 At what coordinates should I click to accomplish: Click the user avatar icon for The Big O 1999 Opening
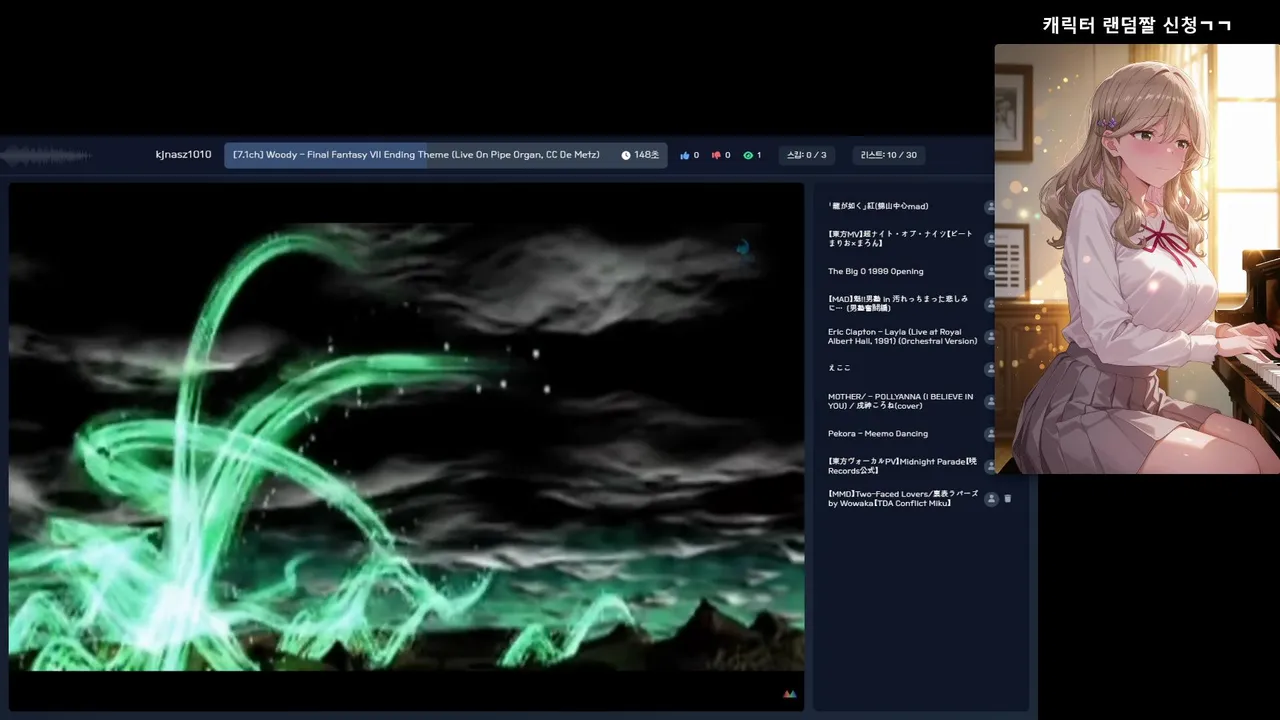(x=990, y=271)
